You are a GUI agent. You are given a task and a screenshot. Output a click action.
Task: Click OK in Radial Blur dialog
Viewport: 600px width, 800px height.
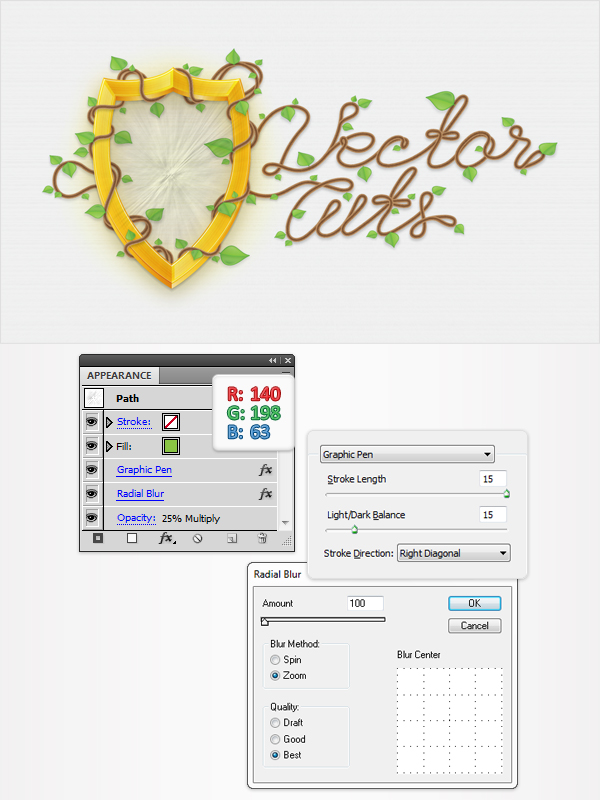point(474,603)
